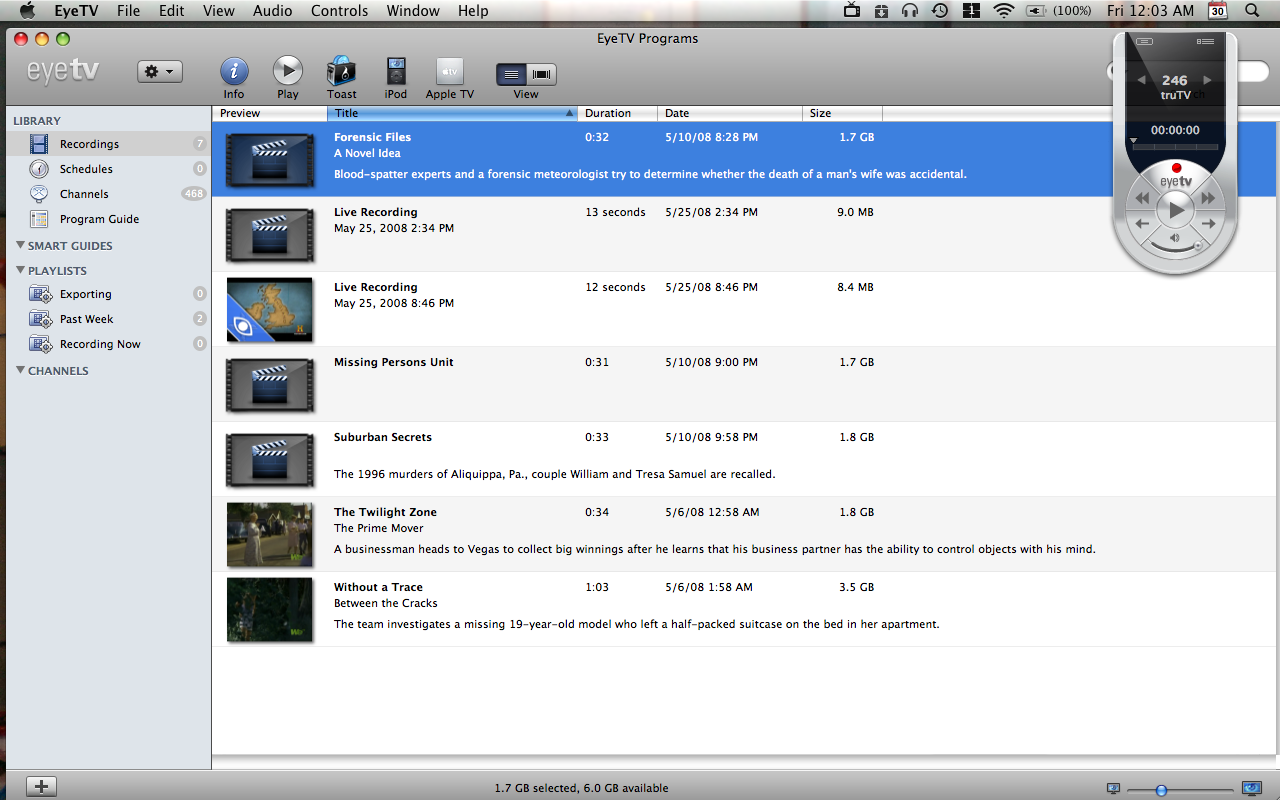
Task: Click the small-thumbnail icon beside the size slider
Action: click(1114, 789)
